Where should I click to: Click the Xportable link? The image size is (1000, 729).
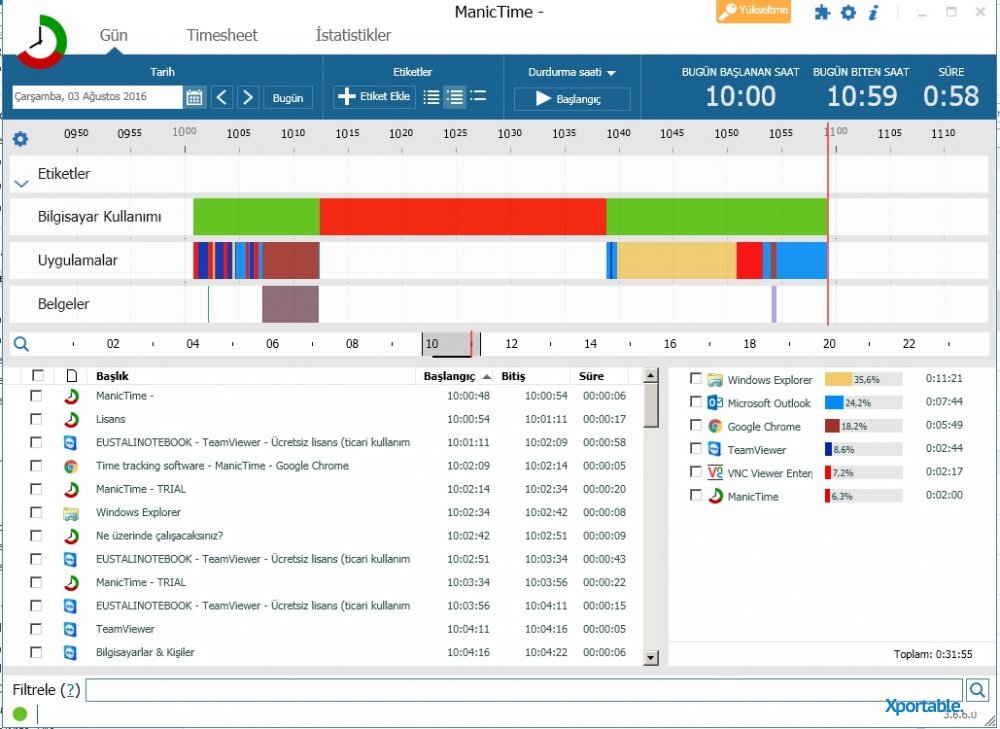(923, 706)
